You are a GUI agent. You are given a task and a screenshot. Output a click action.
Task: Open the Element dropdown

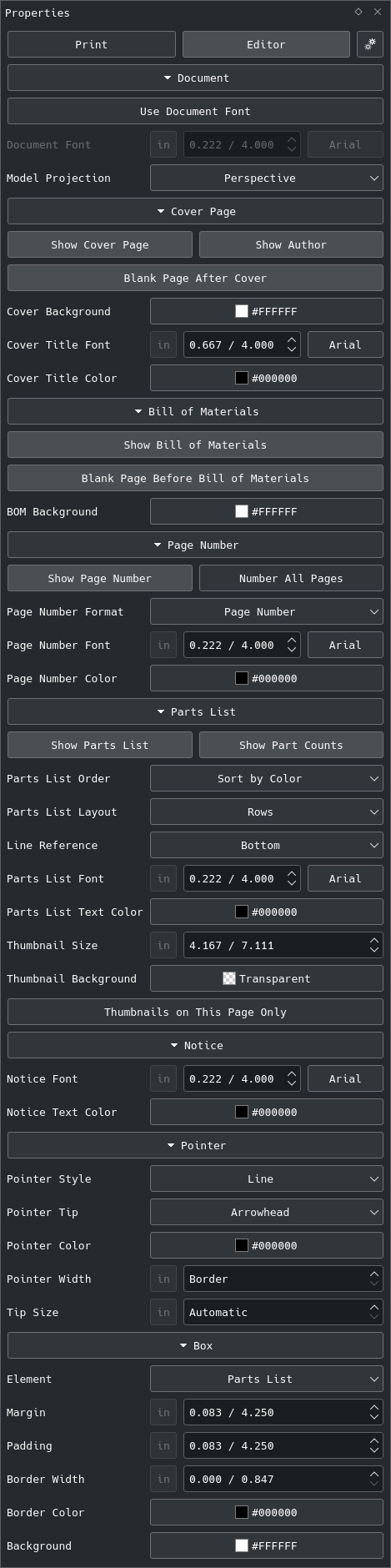pos(267,1379)
